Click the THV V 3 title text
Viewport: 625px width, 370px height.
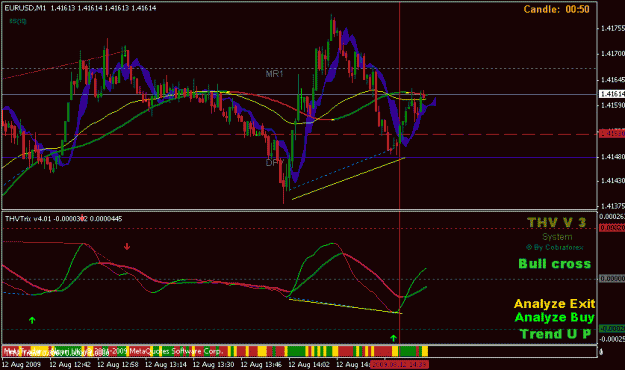point(556,222)
